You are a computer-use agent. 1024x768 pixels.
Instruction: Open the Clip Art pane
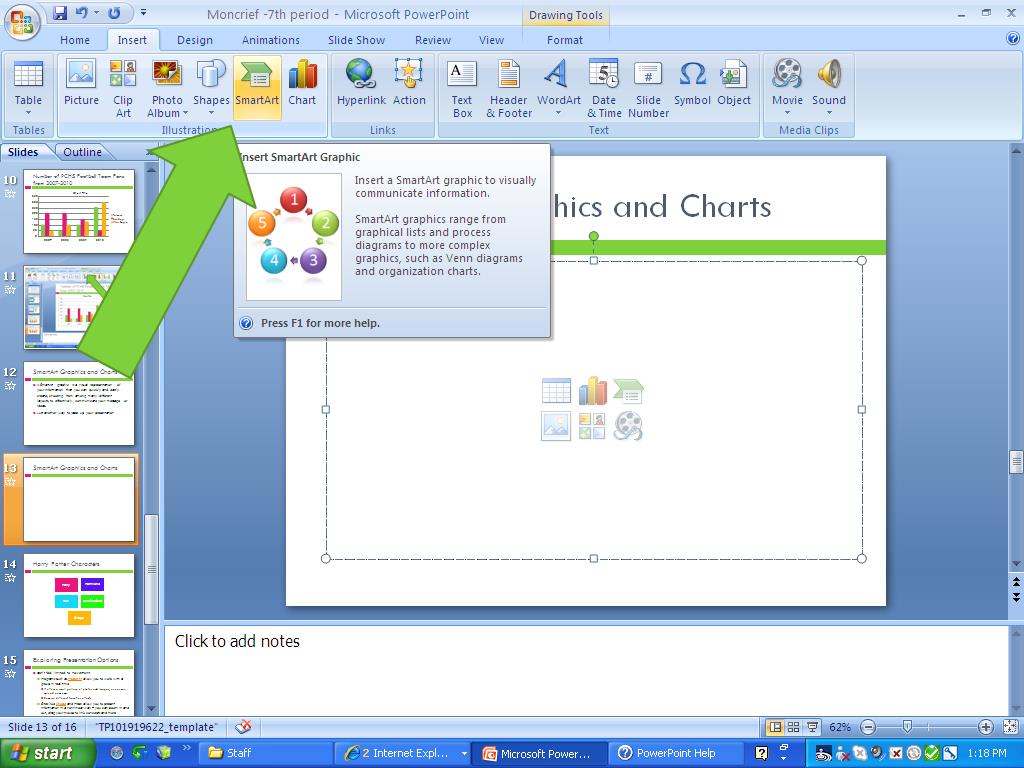123,88
